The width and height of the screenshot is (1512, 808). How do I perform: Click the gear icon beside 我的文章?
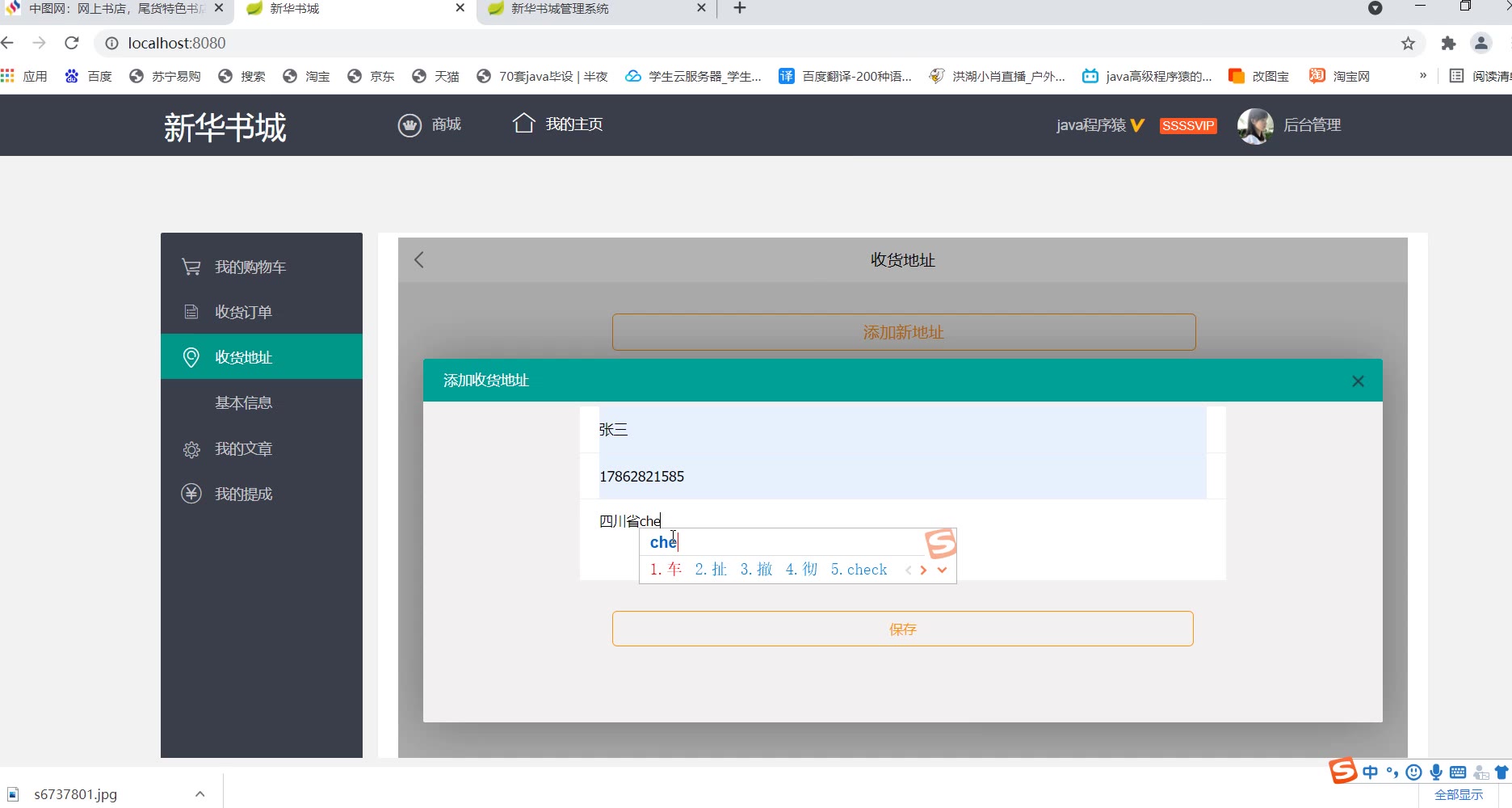191,449
